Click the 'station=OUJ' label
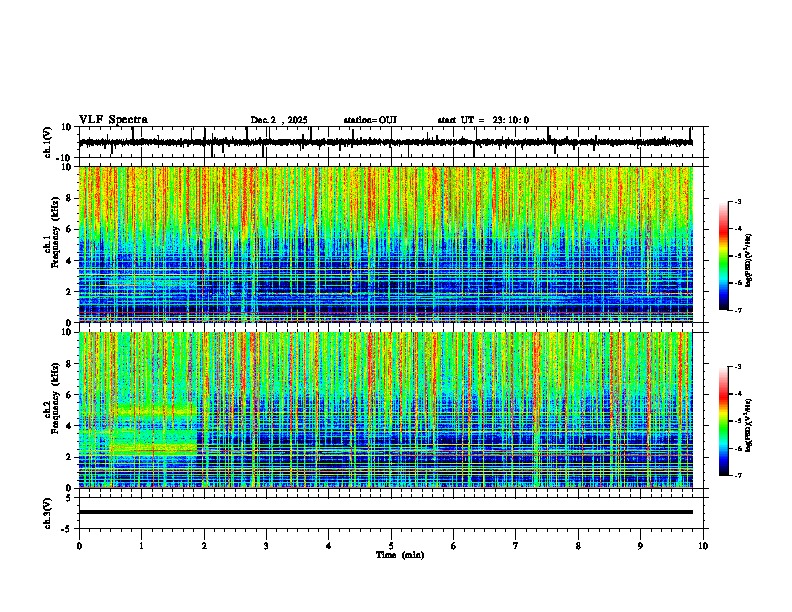Screen dimensions: 792x612 (370, 120)
